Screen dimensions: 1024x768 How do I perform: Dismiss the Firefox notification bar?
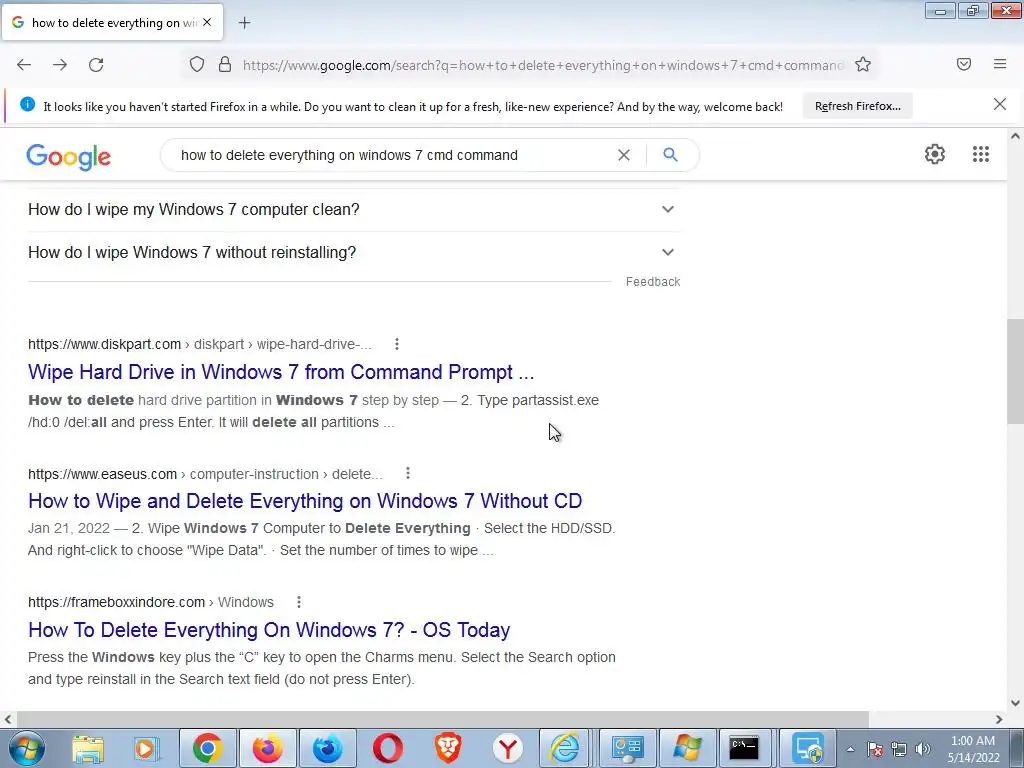(1000, 104)
